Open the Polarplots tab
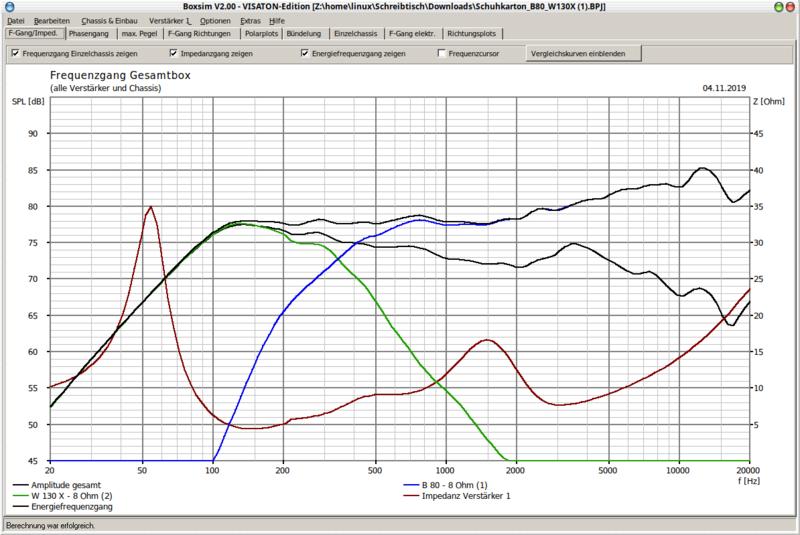Viewport: 800px width, 535px height. [x=261, y=34]
